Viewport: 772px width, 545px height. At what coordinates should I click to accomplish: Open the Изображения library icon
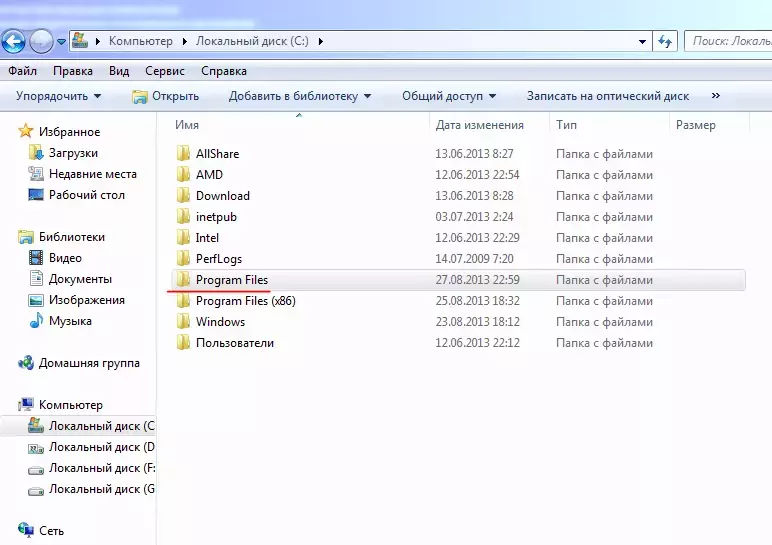(x=36, y=300)
